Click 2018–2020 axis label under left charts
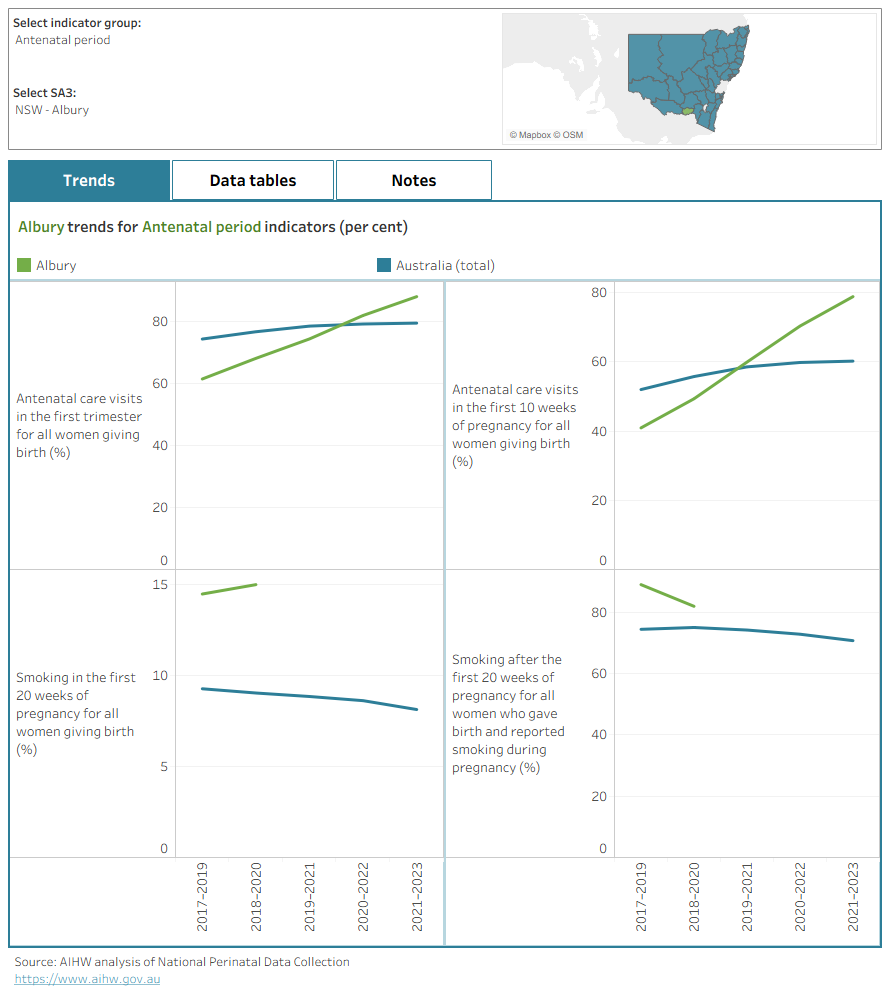Viewport: 890px width, 1000px height. (256, 897)
